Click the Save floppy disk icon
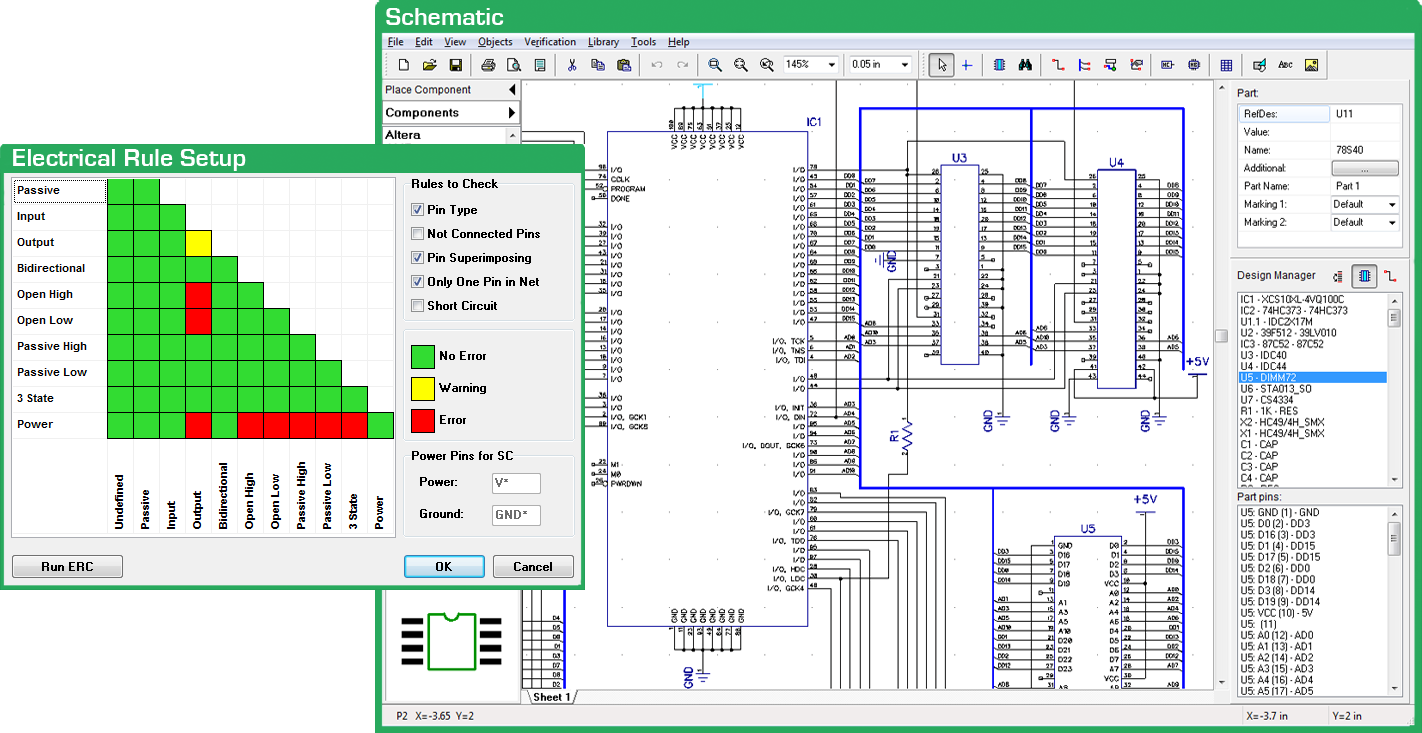Image resolution: width=1422 pixels, height=733 pixels. (x=455, y=65)
